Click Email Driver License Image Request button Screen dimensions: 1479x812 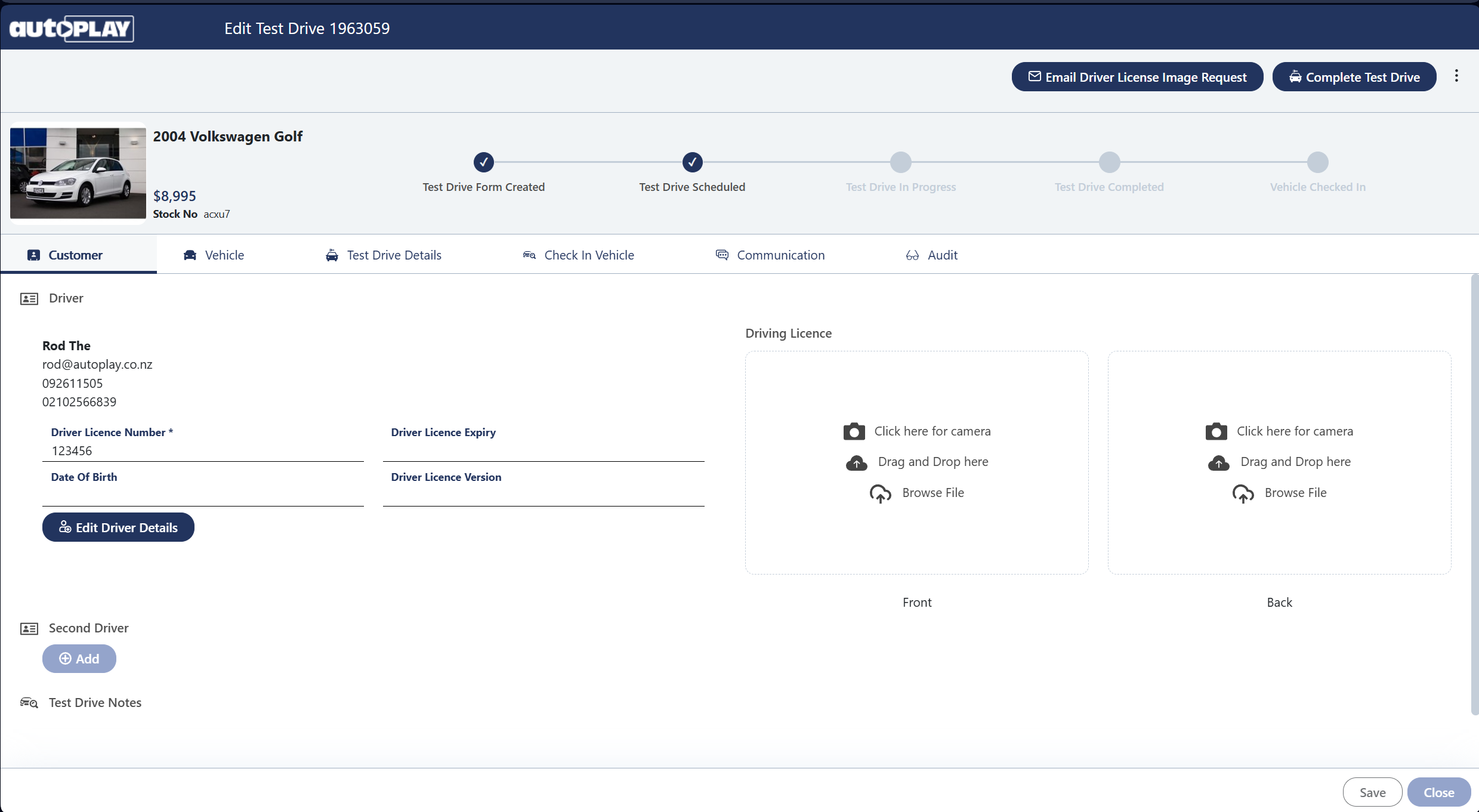1137,77
